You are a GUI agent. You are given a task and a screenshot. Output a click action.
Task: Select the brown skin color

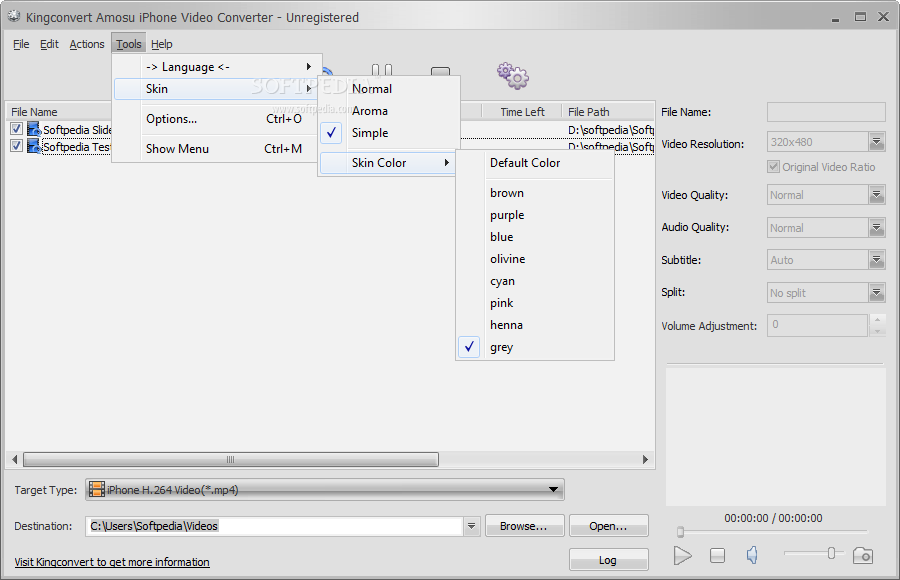click(x=535, y=193)
